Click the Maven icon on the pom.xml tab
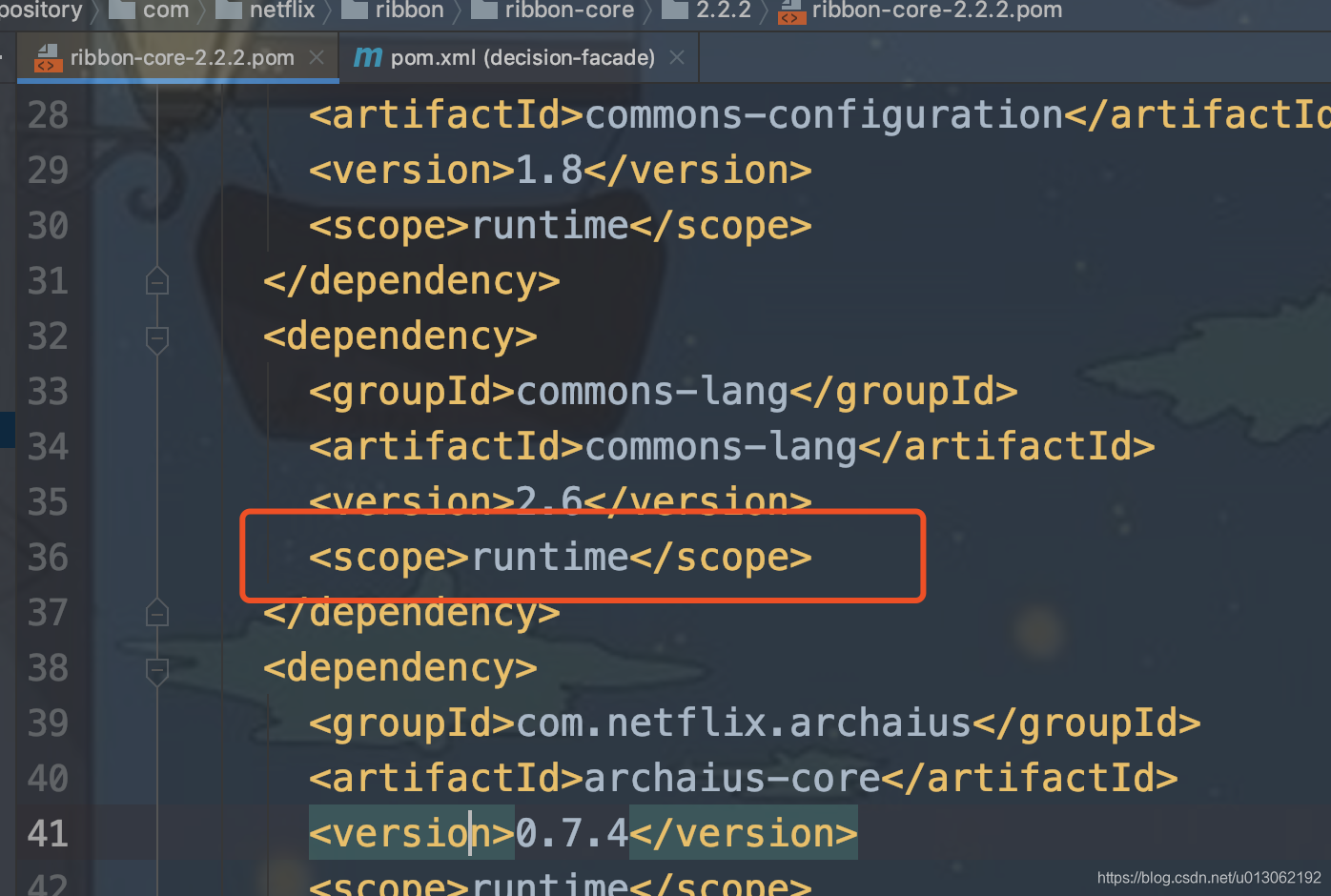The height and width of the screenshot is (896, 1331). pos(367,56)
